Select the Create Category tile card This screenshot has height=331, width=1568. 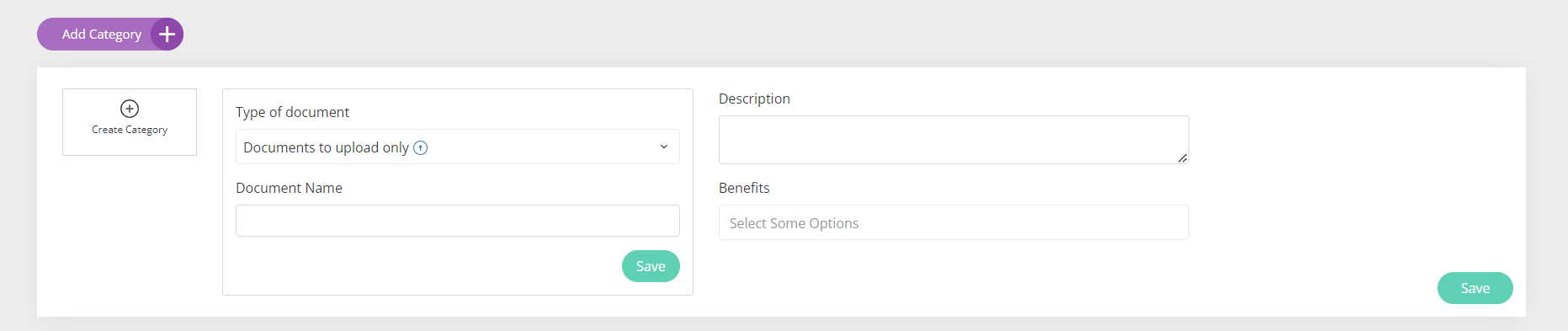pyautogui.click(x=130, y=122)
